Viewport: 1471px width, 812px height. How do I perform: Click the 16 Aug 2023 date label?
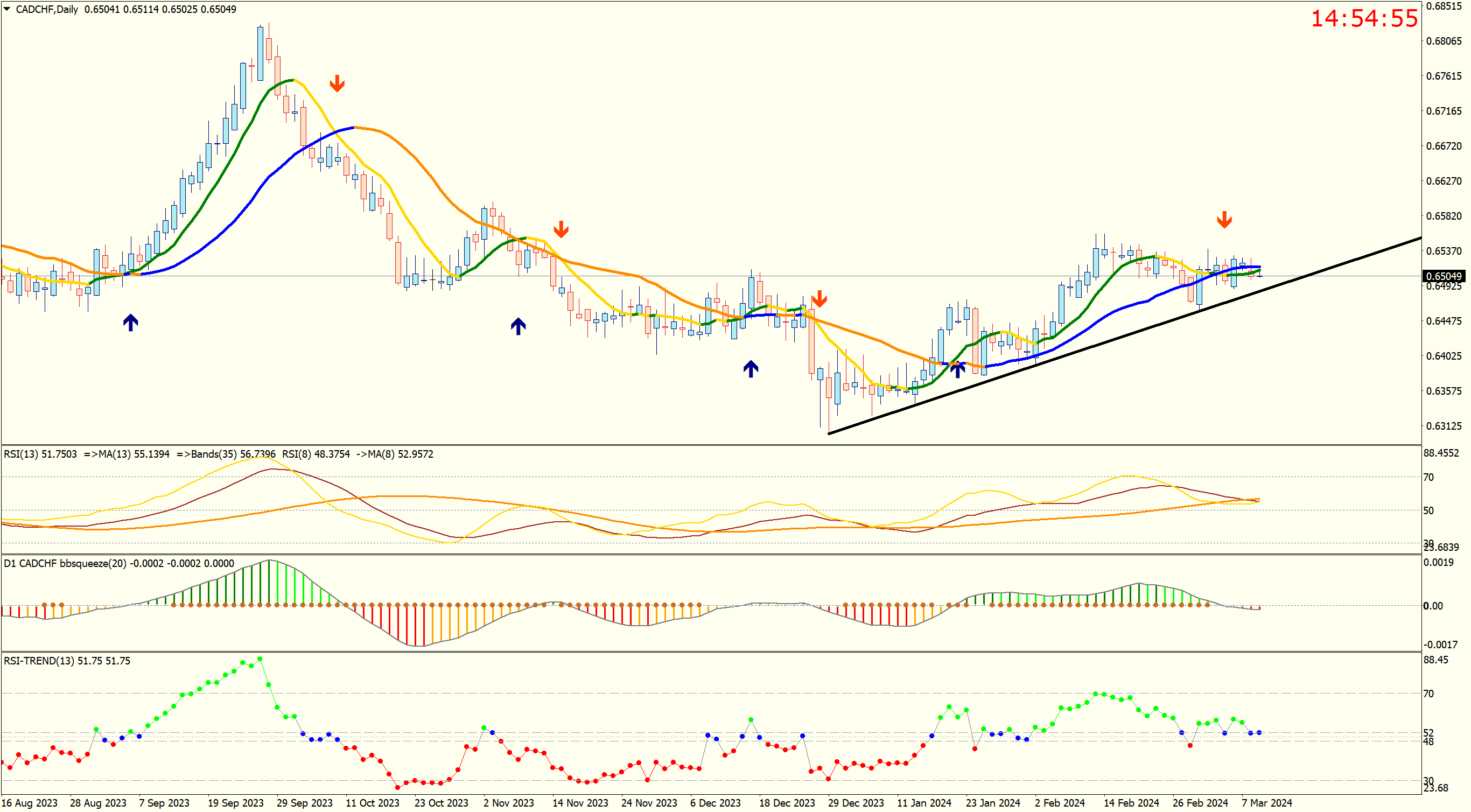pyautogui.click(x=30, y=803)
